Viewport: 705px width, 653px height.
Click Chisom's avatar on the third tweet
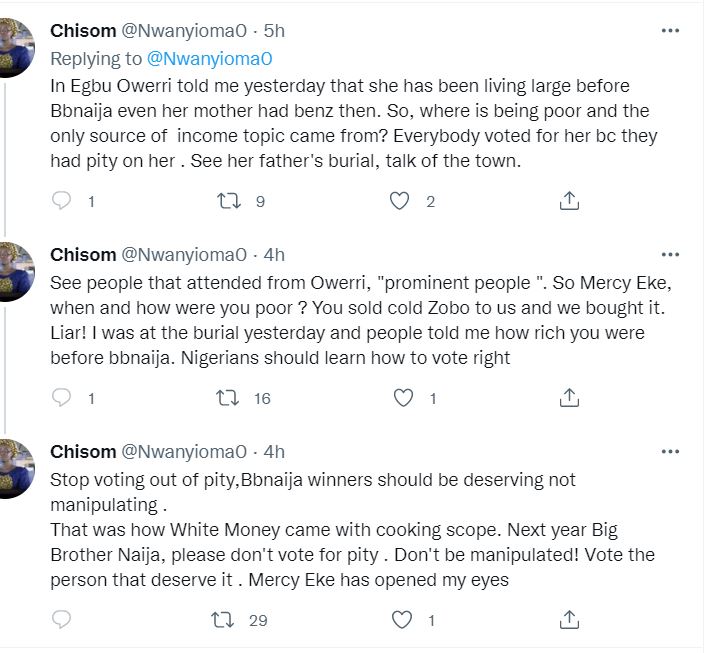(x=17, y=469)
